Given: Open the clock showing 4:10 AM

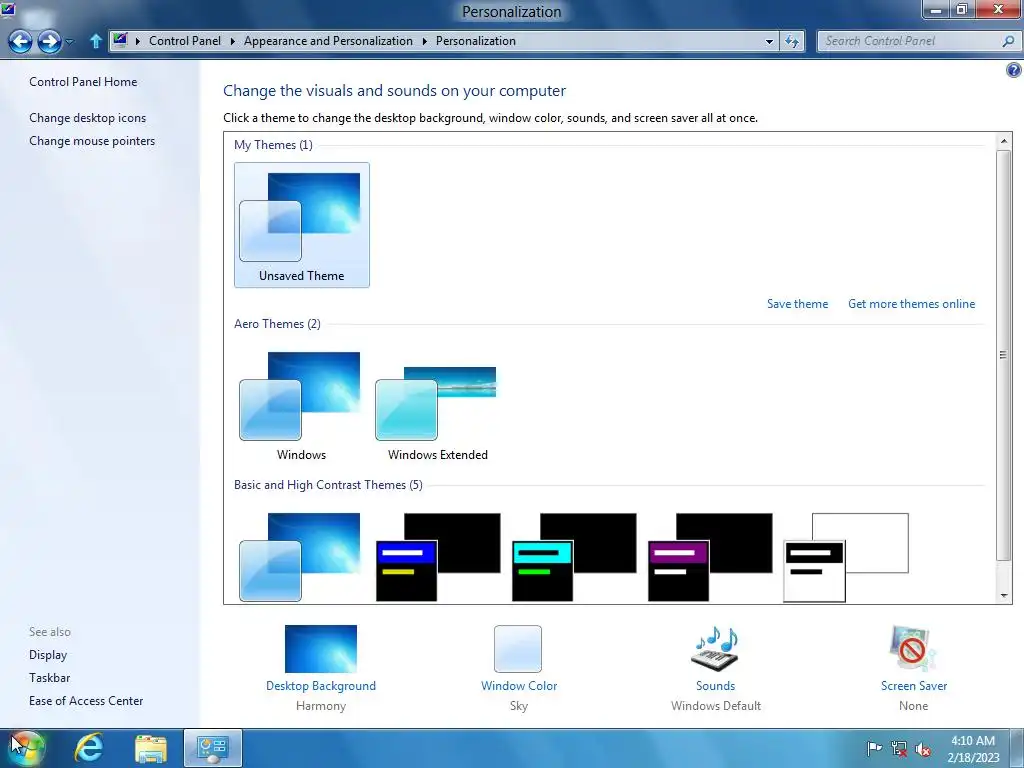Looking at the screenshot, I should (x=973, y=748).
